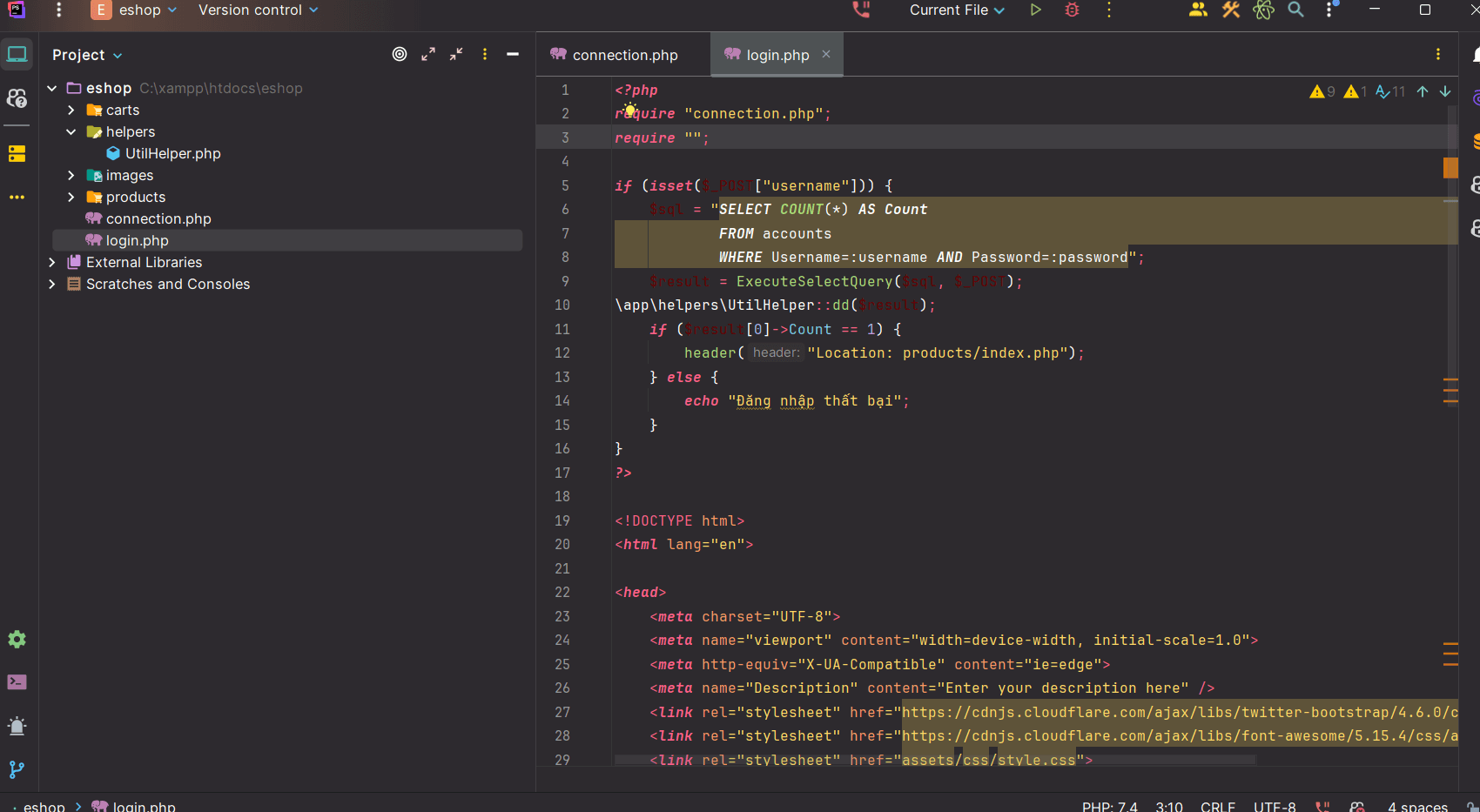Open the Current File run configuration dropdown
This screenshot has width=1480, height=812.
[957, 10]
